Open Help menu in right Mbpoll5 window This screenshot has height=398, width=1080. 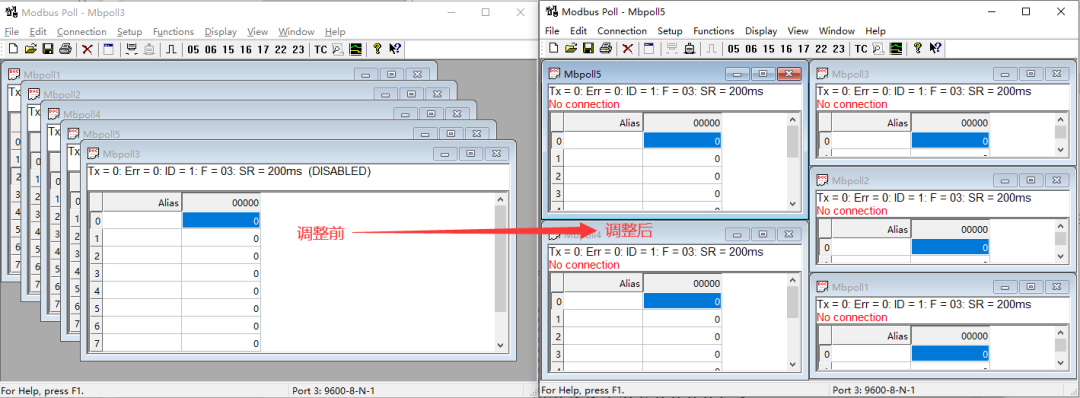(x=875, y=31)
